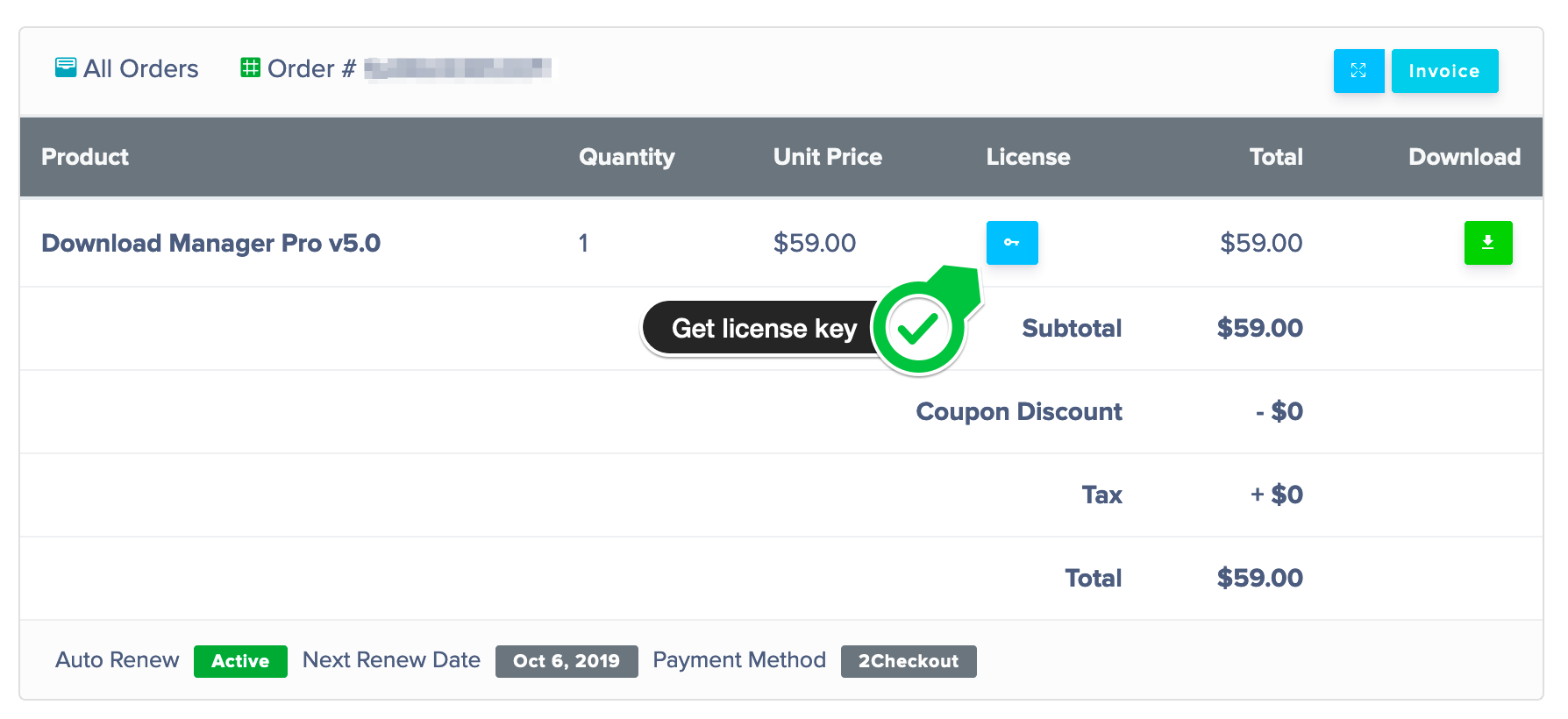The height and width of the screenshot is (719, 1568).
Task: Open the Invoice button
Action: [x=1444, y=71]
